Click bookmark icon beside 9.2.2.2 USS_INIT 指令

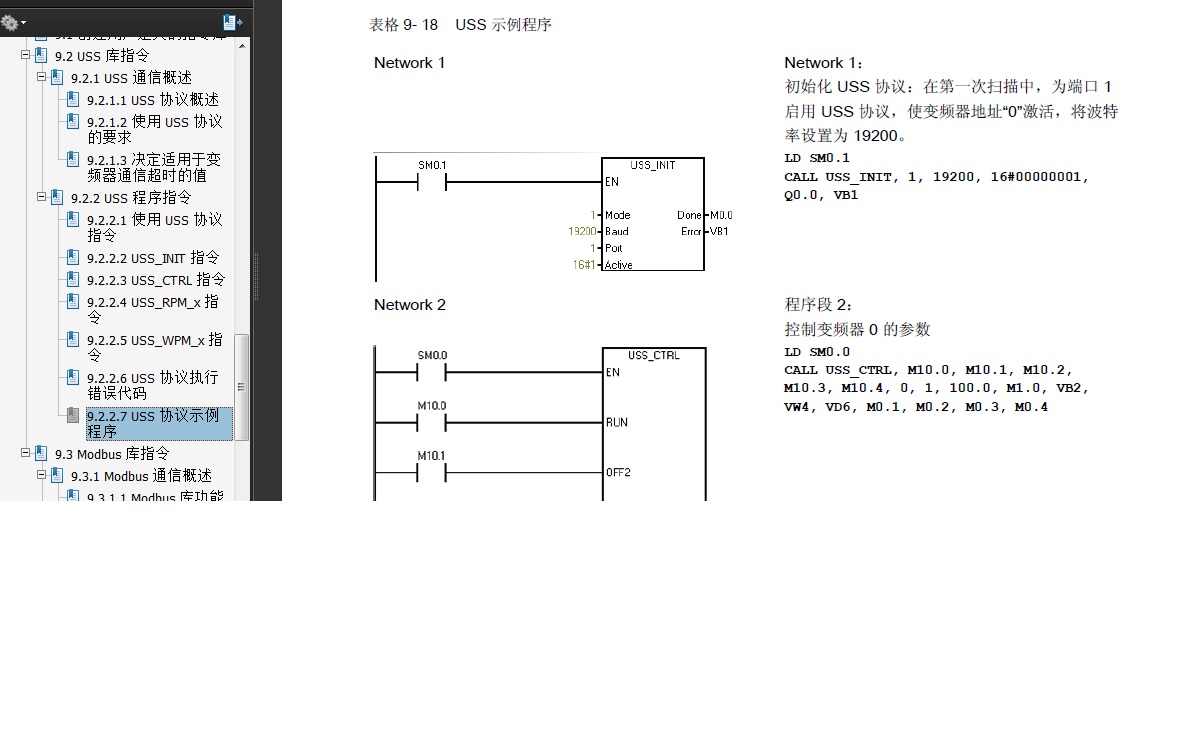[x=73, y=256]
